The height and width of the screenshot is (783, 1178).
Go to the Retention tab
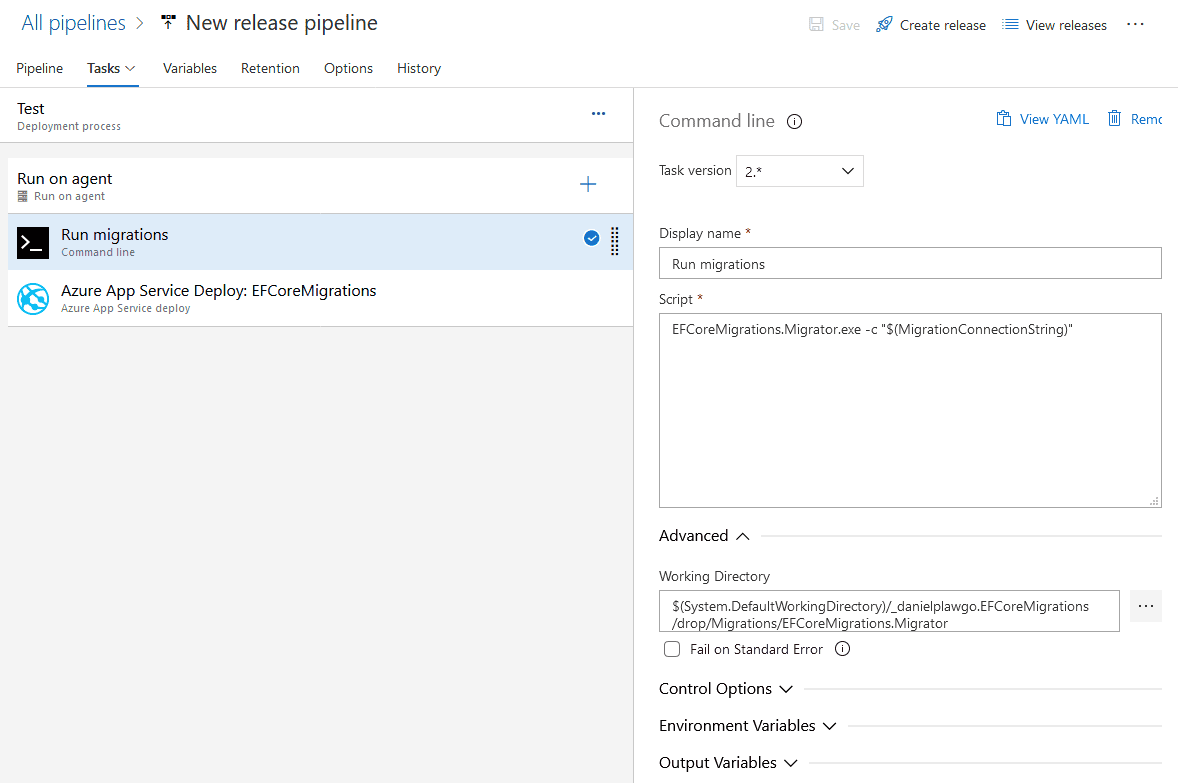270,68
